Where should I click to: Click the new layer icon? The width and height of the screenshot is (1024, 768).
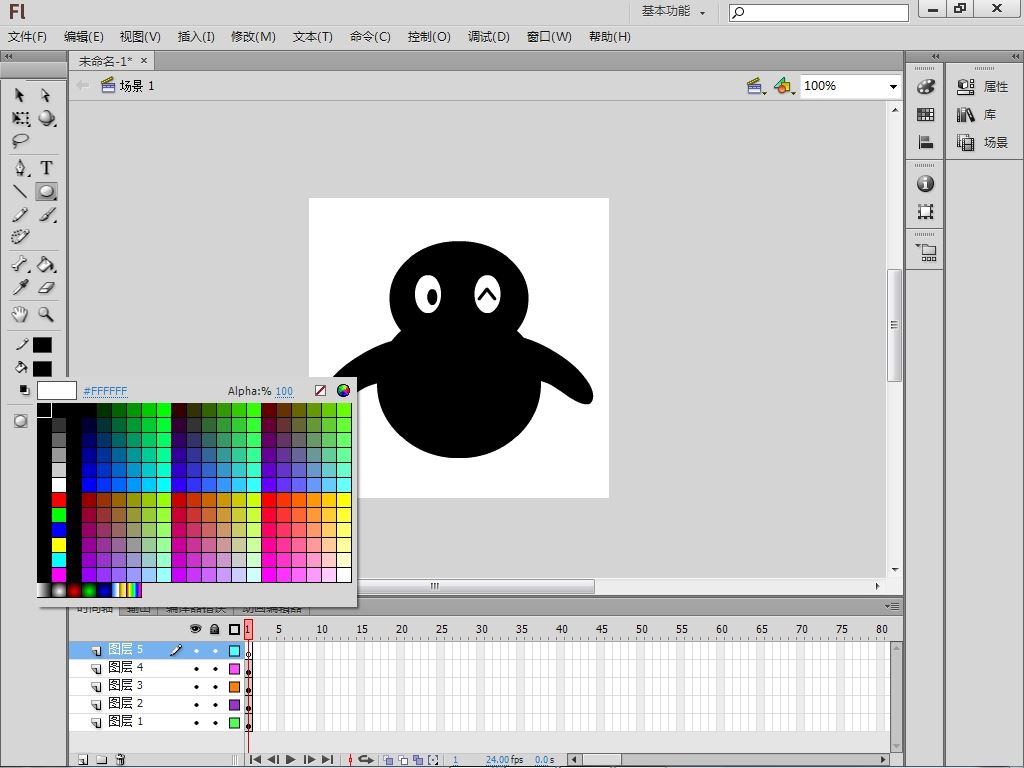pyautogui.click(x=83, y=760)
